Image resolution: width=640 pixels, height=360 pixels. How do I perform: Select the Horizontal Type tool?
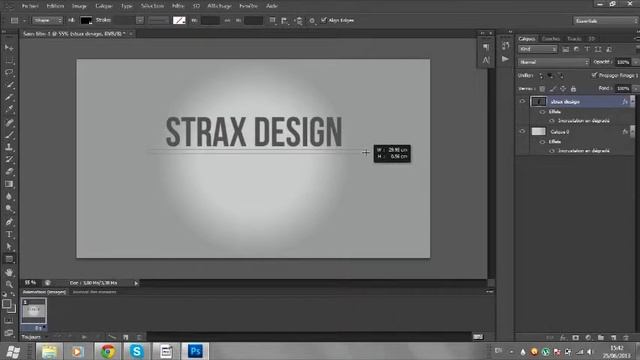coord(9,234)
